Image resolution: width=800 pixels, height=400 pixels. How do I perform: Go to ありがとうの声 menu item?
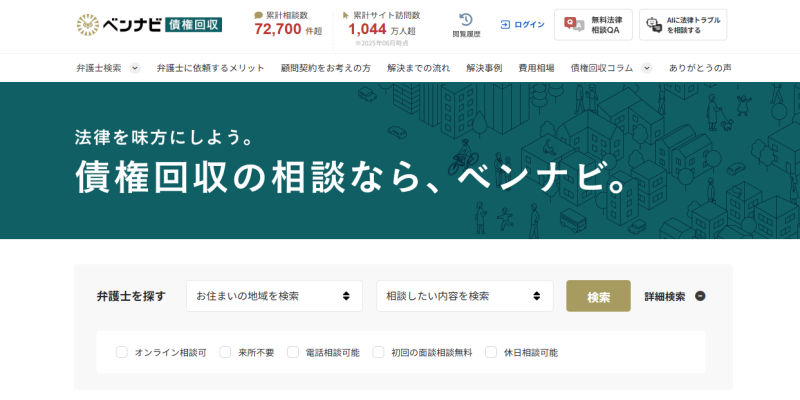700,68
